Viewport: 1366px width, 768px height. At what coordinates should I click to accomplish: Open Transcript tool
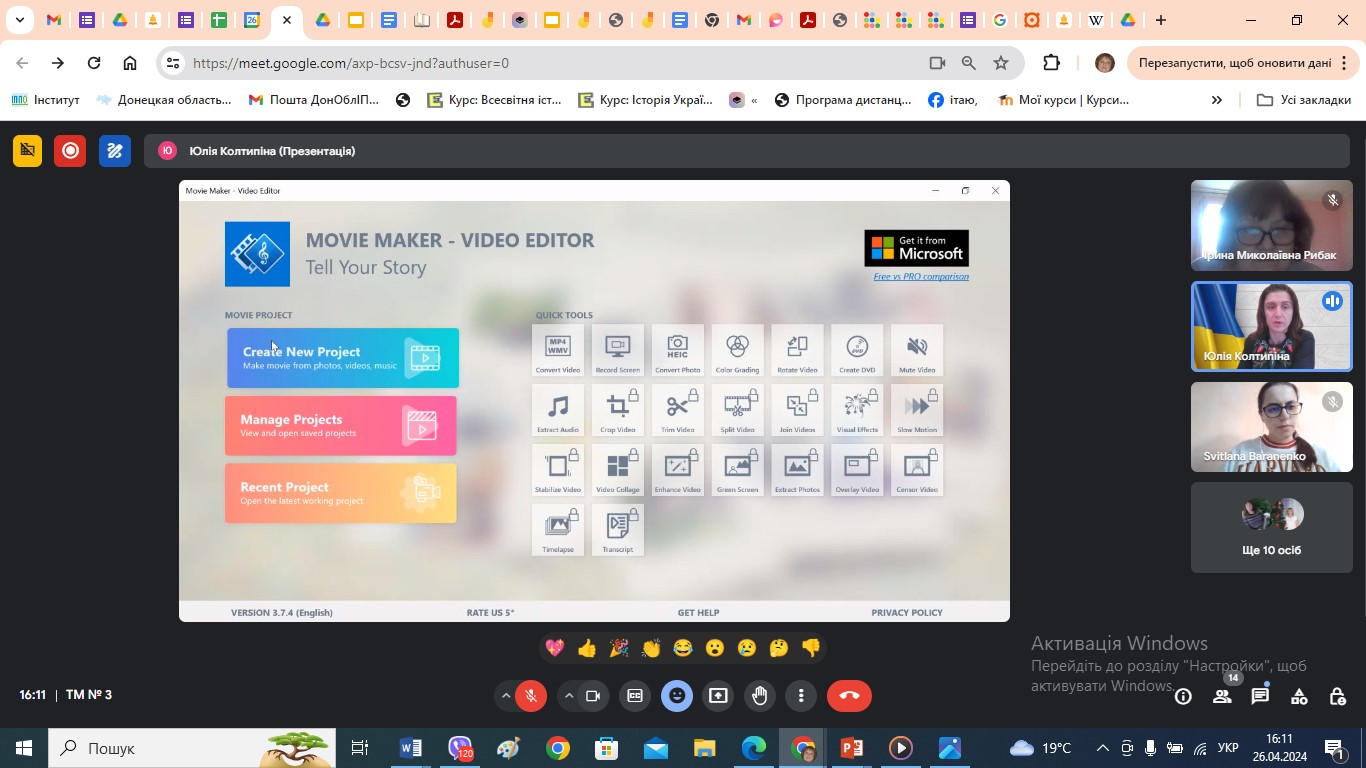[x=618, y=530]
